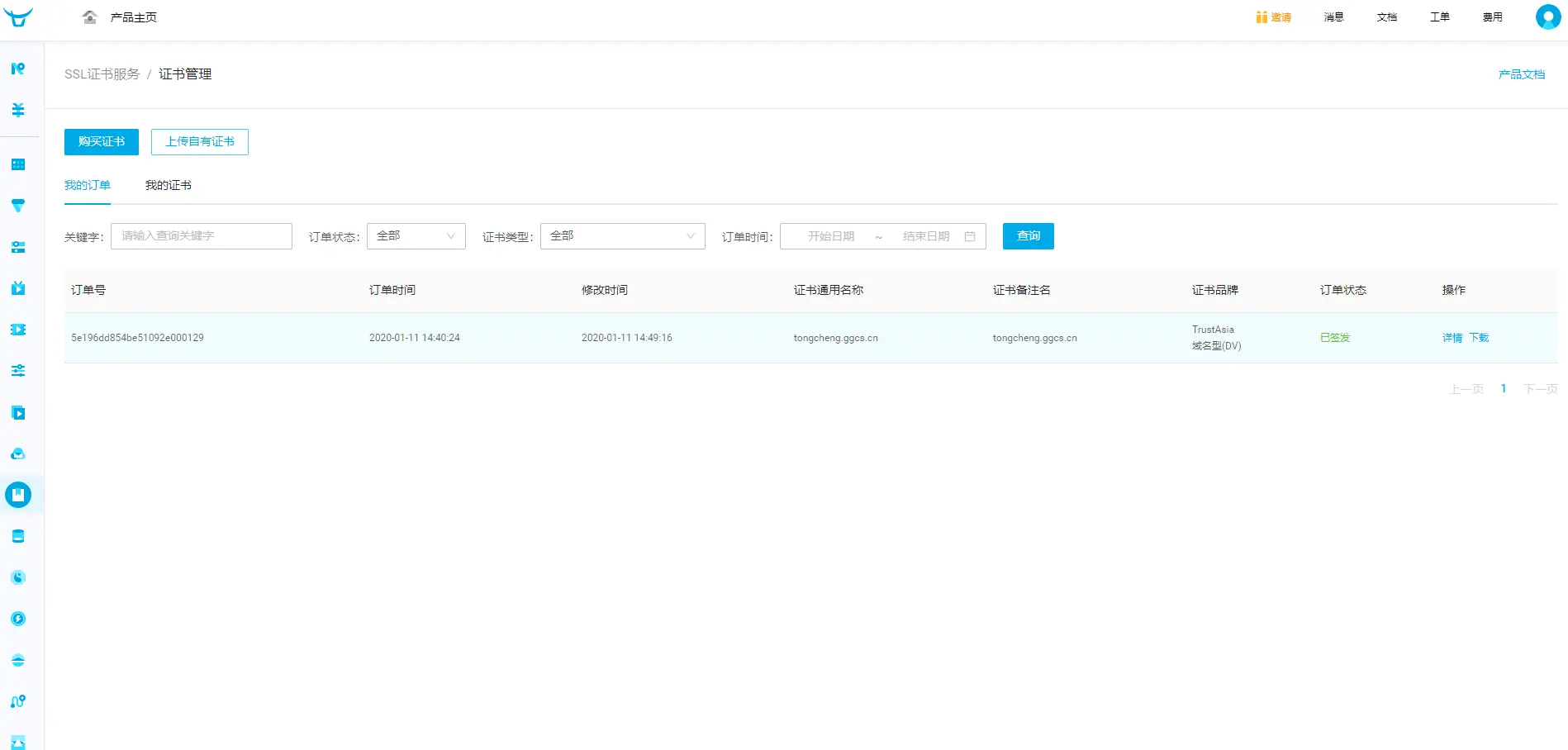
Task: Click the order time 2020-01-11 14:40:24
Action: (x=415, y=338)
